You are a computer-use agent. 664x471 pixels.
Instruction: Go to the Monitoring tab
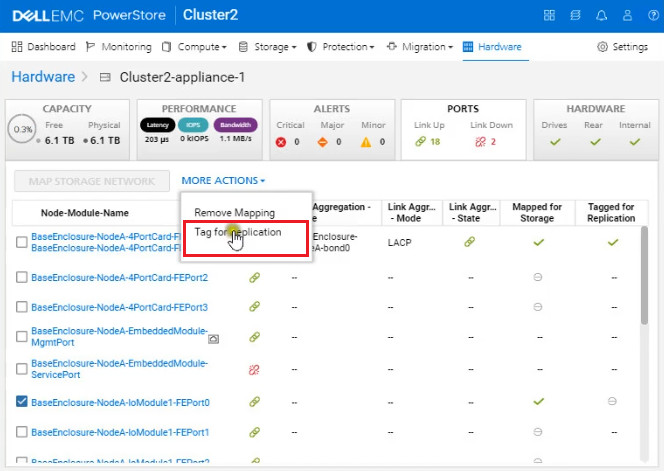(x=119, y=47)
